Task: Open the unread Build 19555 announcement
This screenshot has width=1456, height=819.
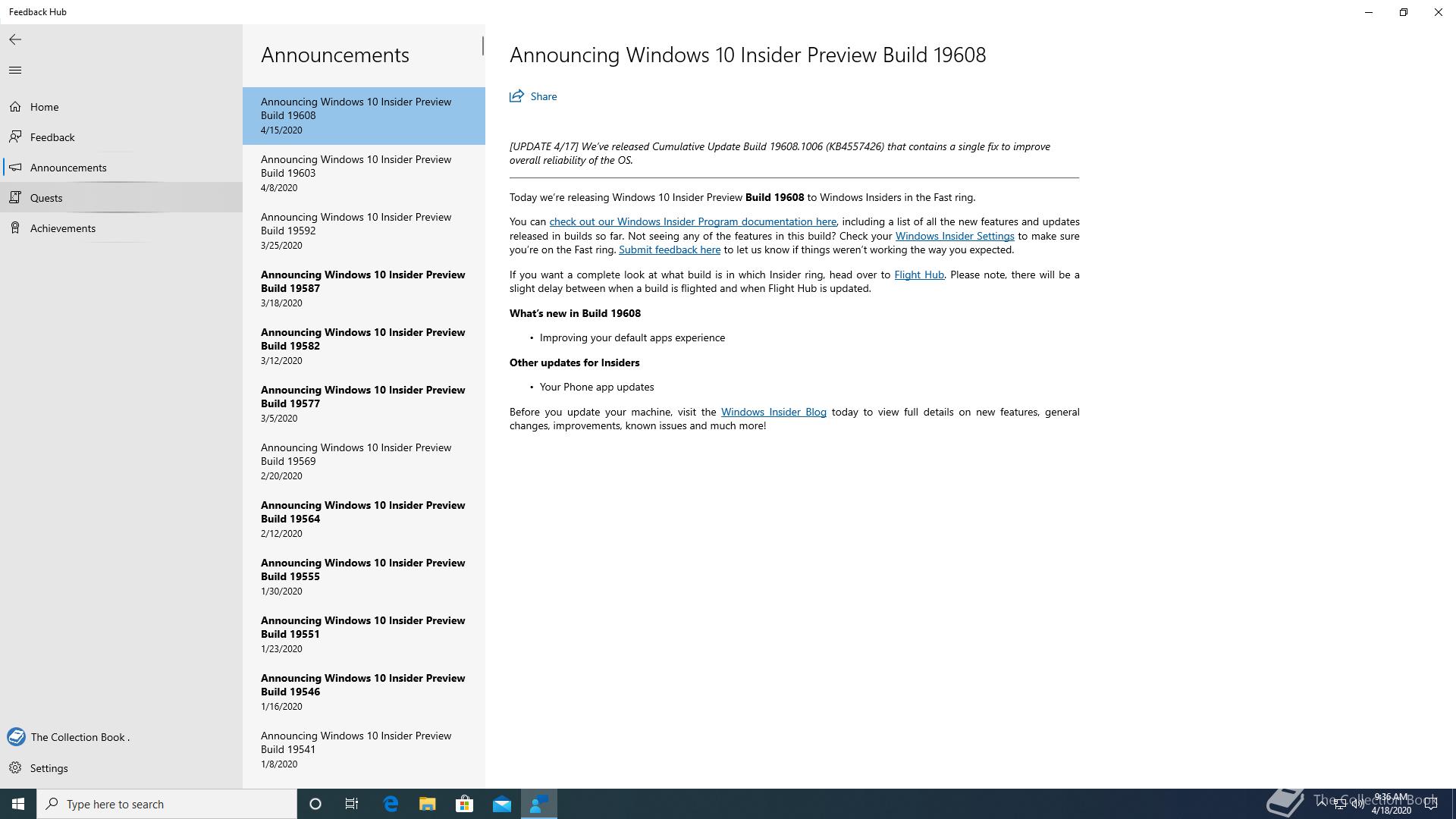Action: coord(364,577)
